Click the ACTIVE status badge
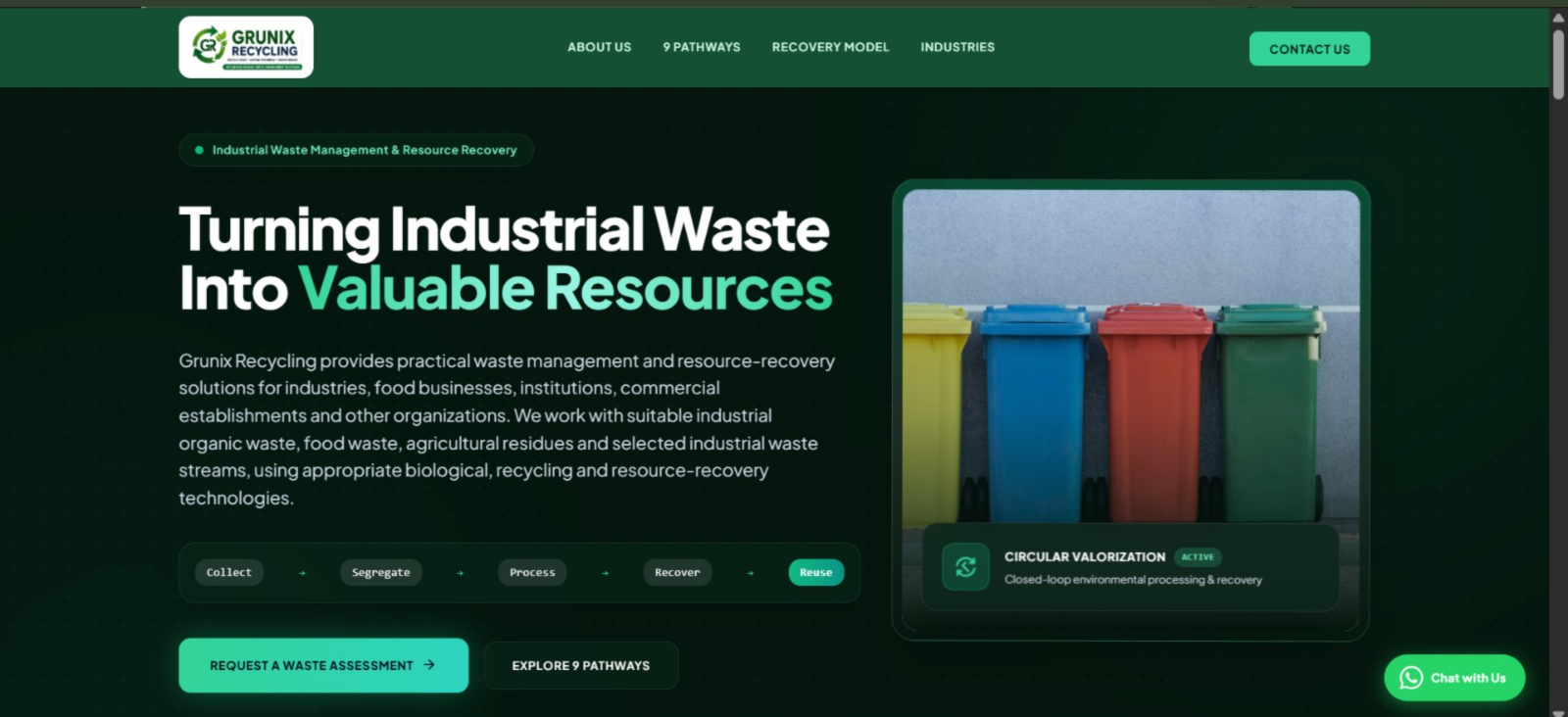The height and width of the screenshot is (717, 1568). click(x=1198, y=556)
